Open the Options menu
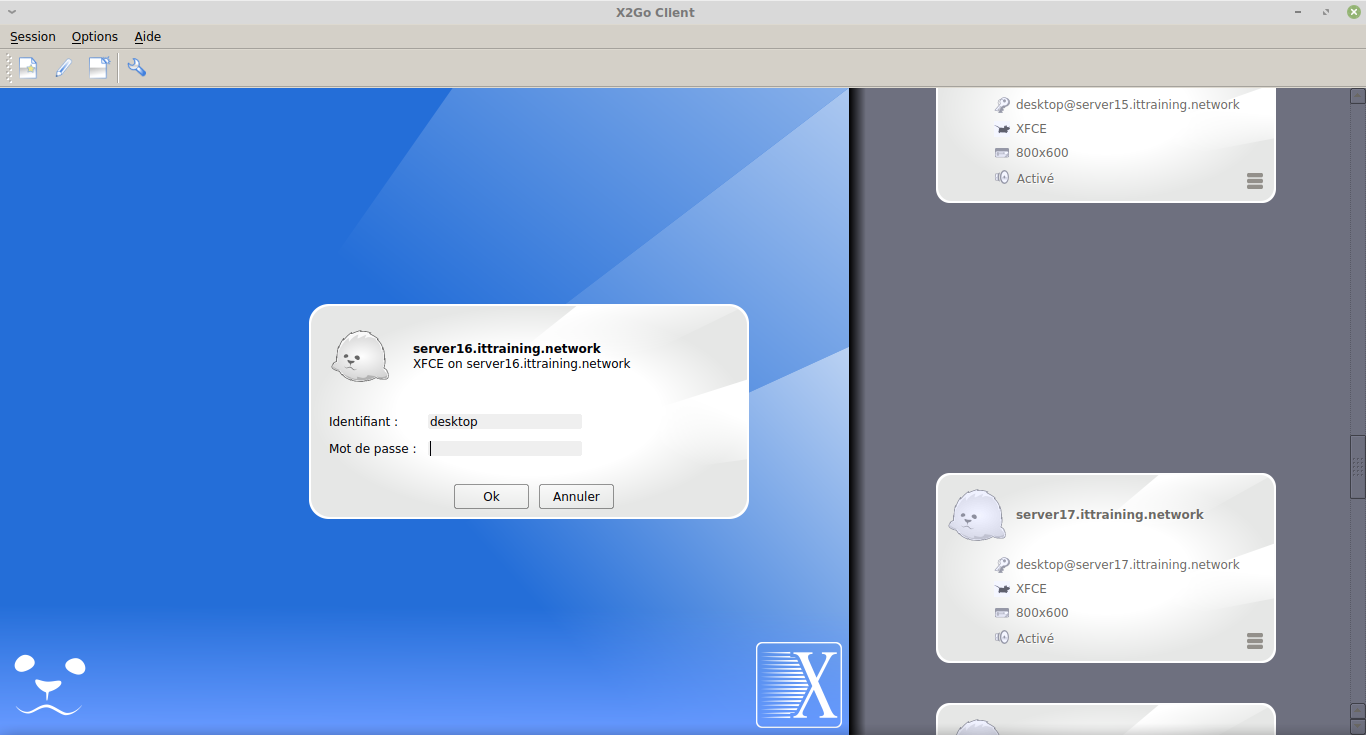This screenshot has width=1366, height=735. 95,37
